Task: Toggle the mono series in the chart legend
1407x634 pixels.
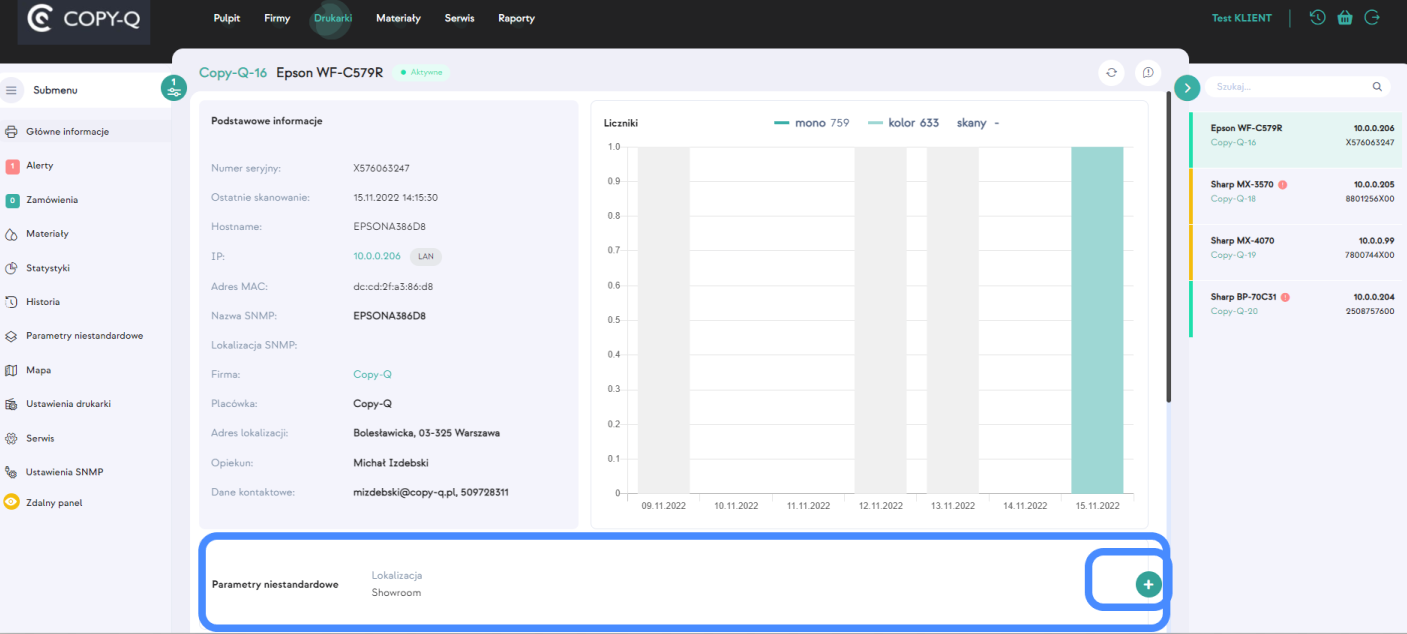Action: [x=811, y=123]
